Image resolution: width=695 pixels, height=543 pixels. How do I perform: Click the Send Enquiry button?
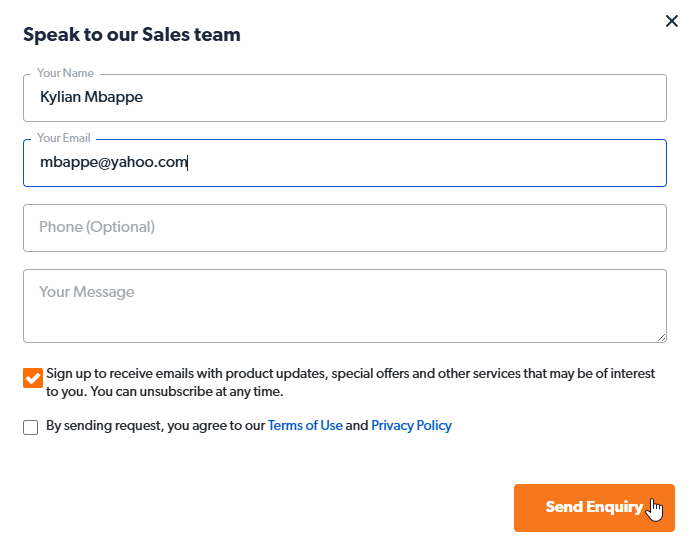[x=594, y=508]
